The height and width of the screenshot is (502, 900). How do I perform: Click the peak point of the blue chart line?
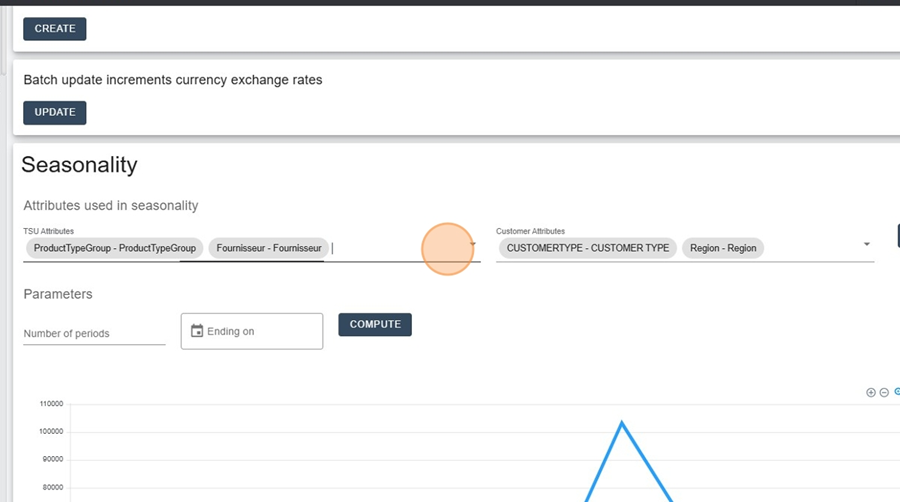(x=622, y=423)
